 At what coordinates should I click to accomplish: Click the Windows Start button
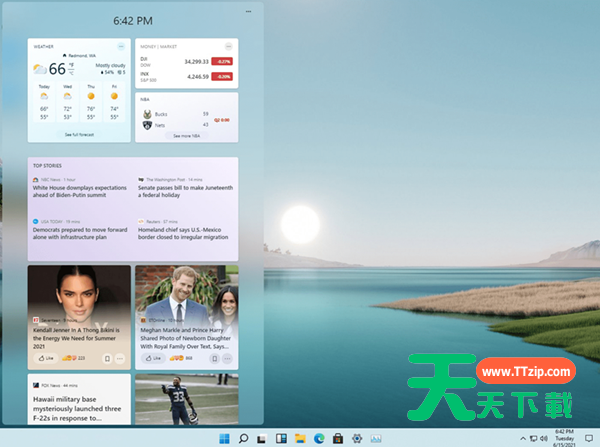pos(223,438)
